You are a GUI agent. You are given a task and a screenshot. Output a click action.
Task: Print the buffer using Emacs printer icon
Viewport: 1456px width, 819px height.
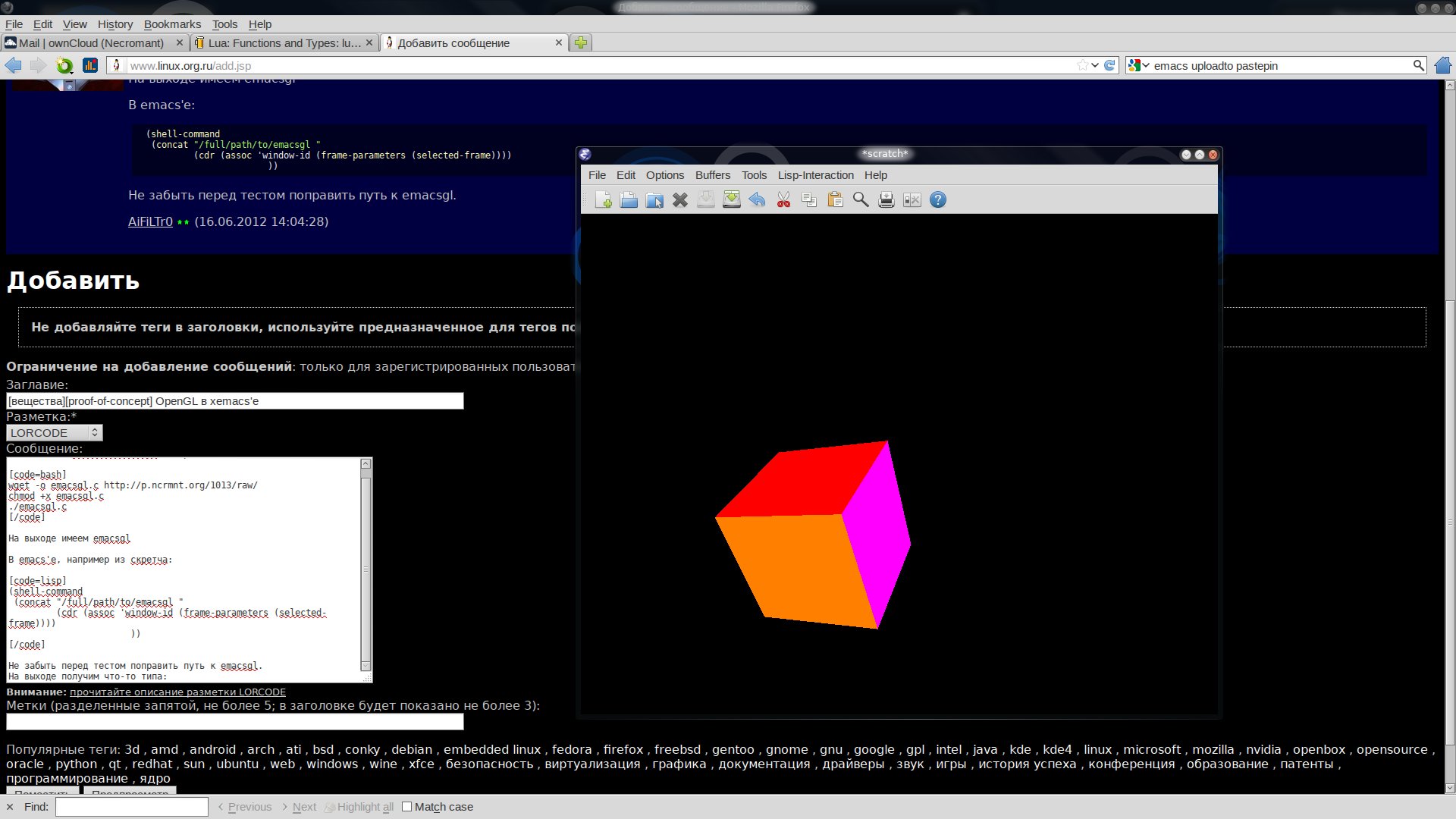tap(886, 199)
